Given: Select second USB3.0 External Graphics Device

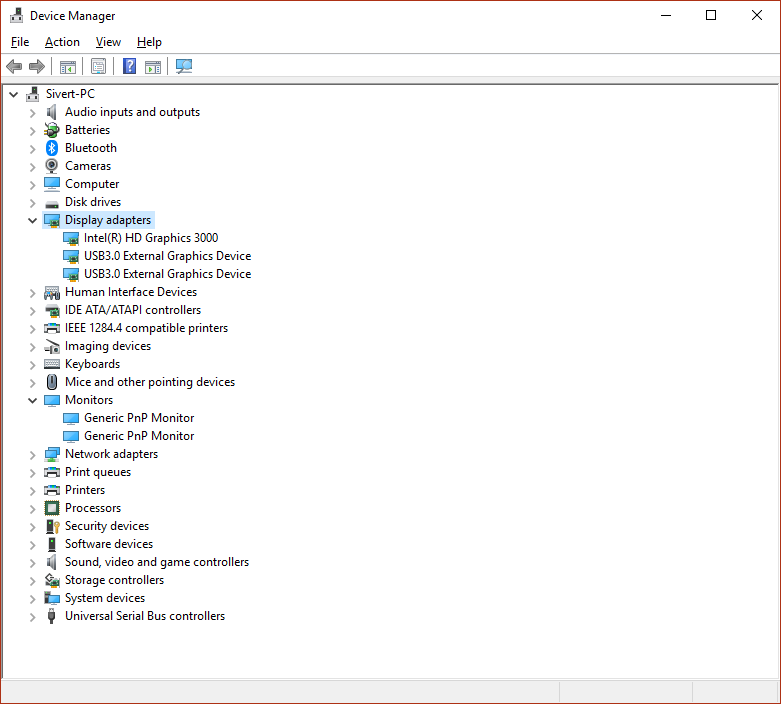Looking at the screenshot, I should point(167,274).
